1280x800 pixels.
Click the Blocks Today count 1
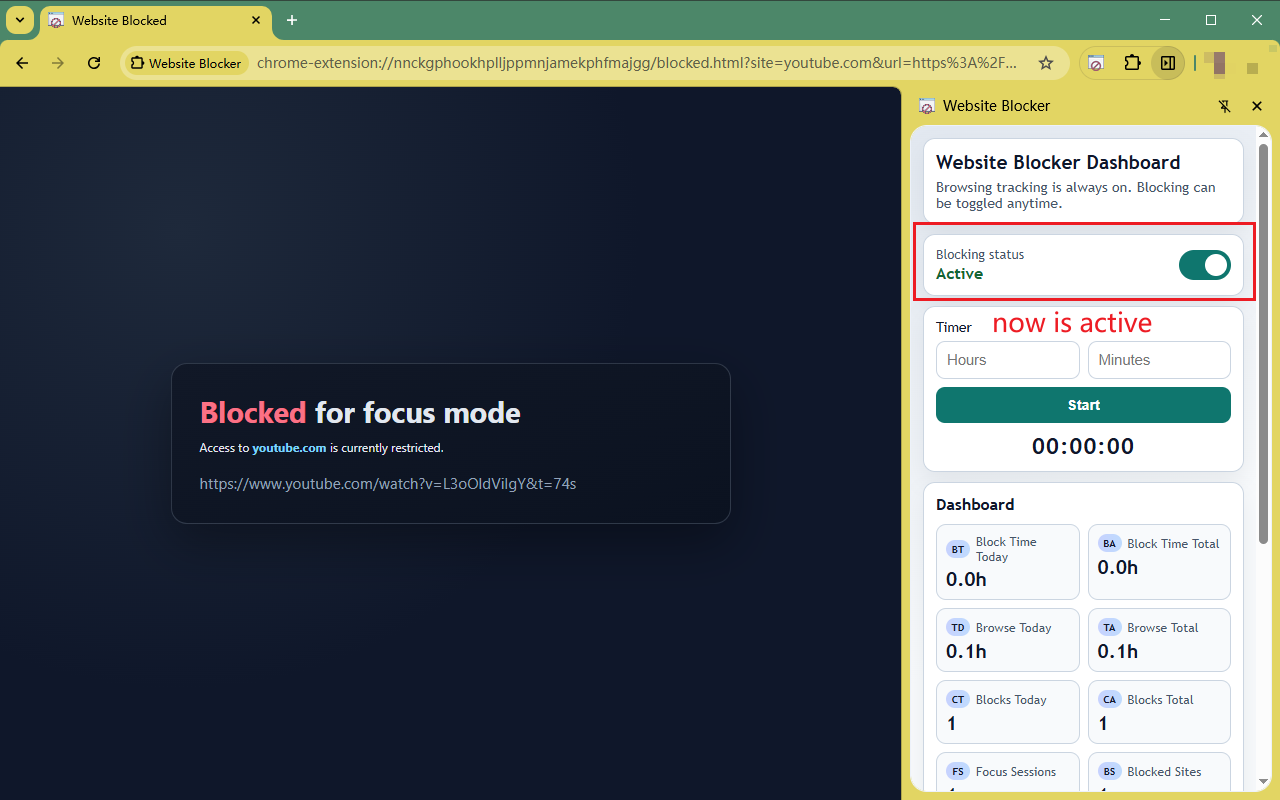click(x=951, y=724)
